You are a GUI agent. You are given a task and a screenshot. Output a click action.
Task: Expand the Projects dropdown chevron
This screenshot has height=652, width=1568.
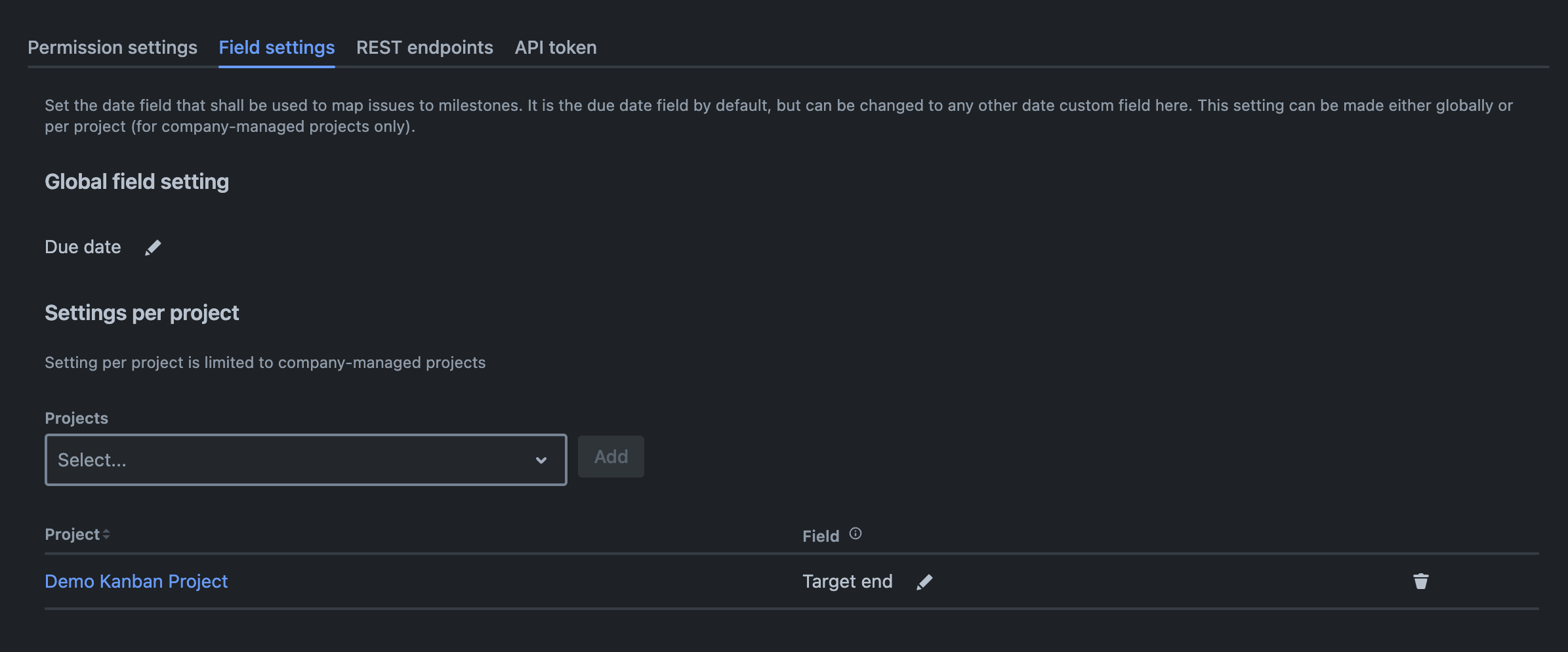pyautogui.click(x=541, y=460)
